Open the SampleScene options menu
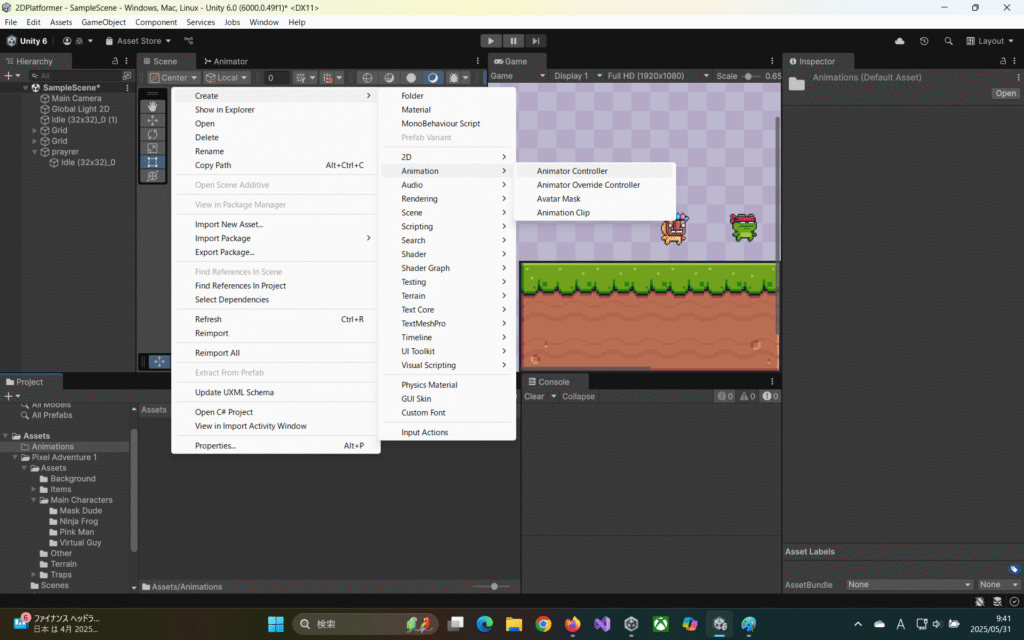 click(127, 88)
